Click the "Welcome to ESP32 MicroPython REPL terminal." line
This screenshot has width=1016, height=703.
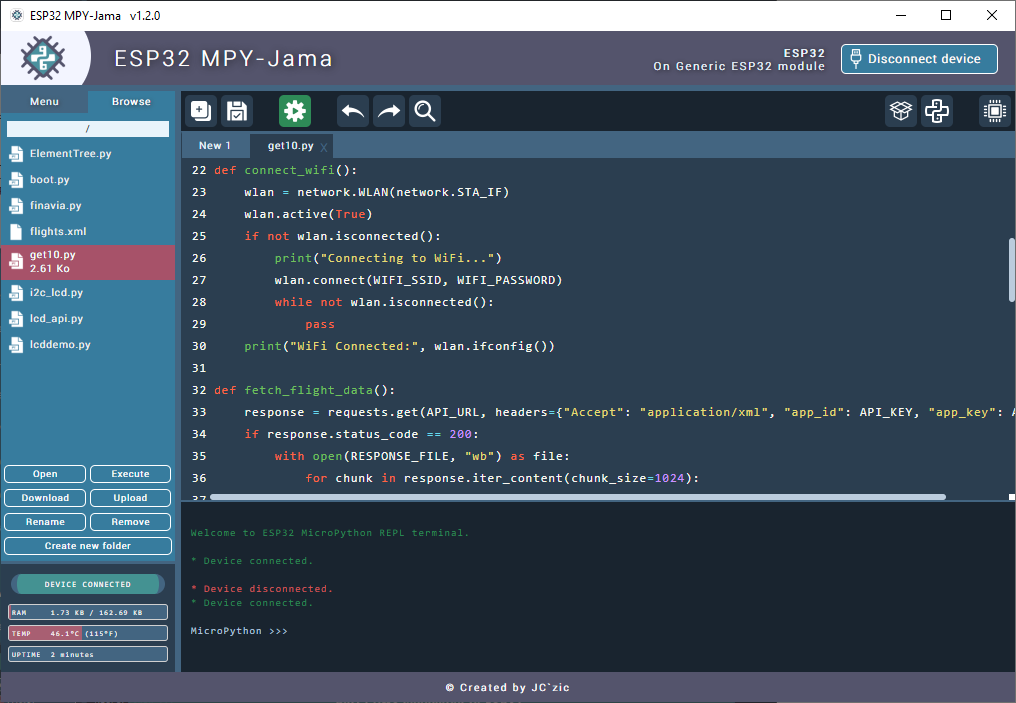click(329, 533)
